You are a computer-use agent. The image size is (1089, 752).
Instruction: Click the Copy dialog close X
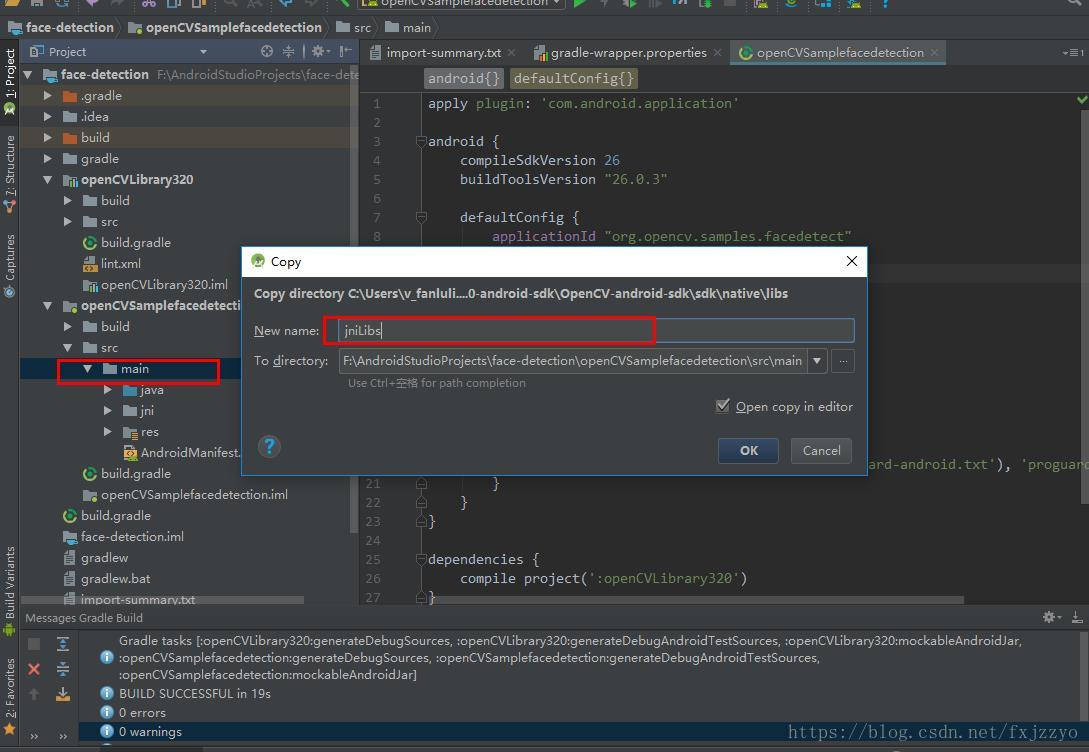coord(851,261)
